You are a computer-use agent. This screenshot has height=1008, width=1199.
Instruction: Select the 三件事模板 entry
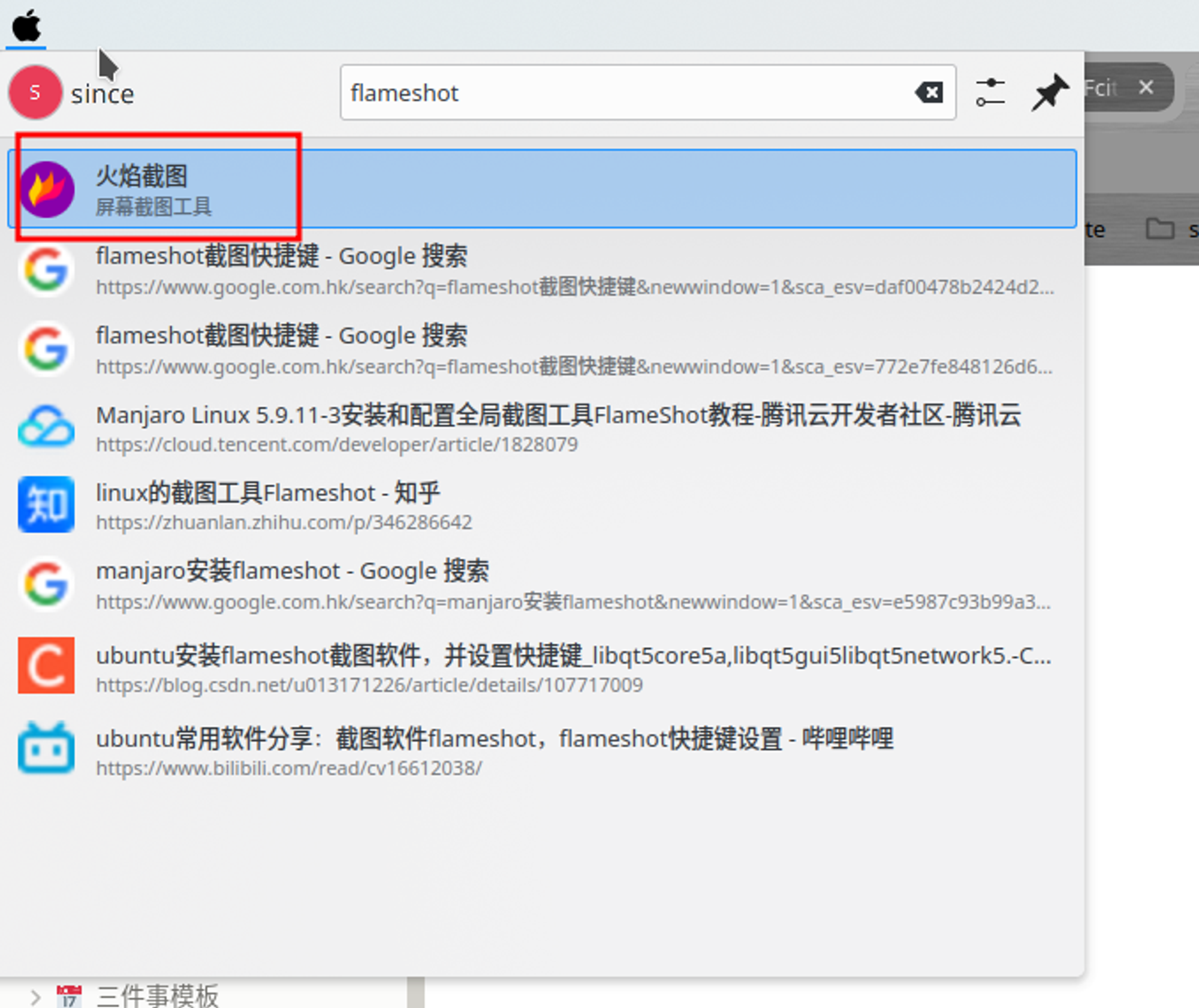[x=158, y=996]
